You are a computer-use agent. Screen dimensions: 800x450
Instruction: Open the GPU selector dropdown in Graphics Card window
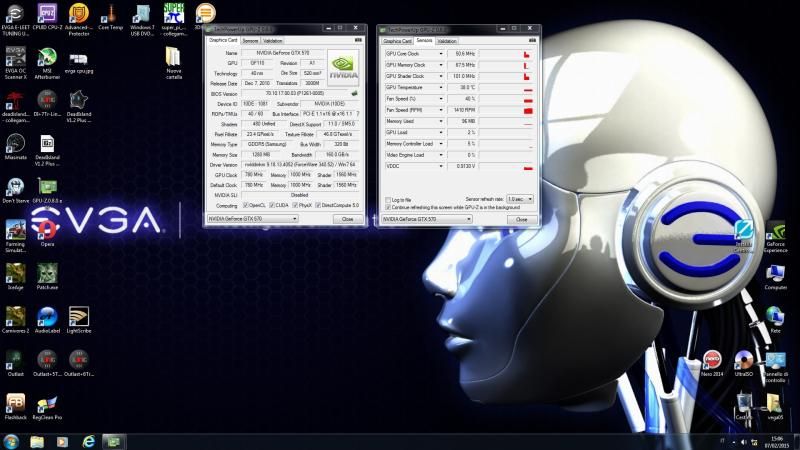point(253,218)
